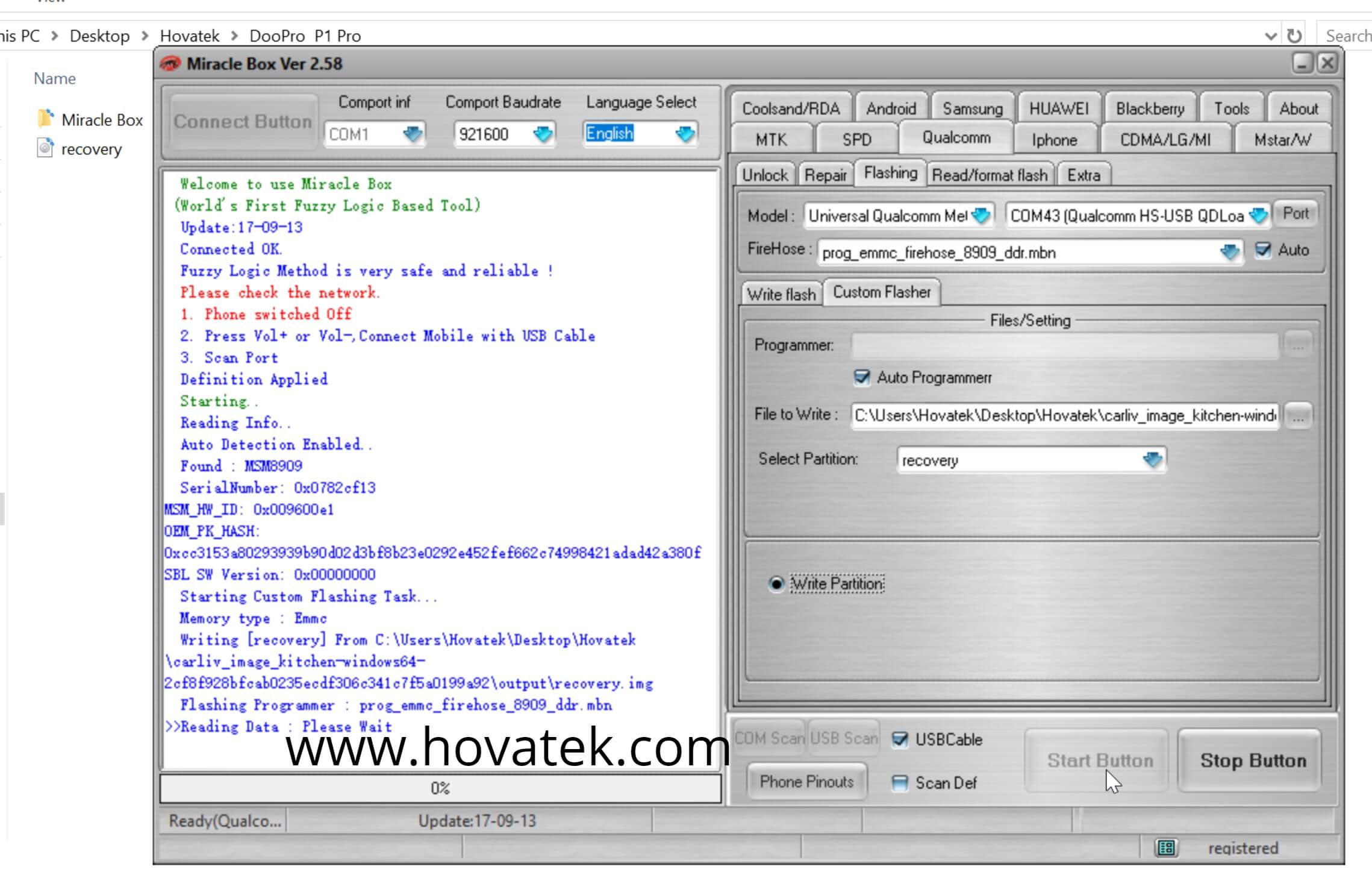This screenshot has height=872, width=1372.
Task: Toggle the Auto FireHose checkbox
Action: coord(1263,249)
